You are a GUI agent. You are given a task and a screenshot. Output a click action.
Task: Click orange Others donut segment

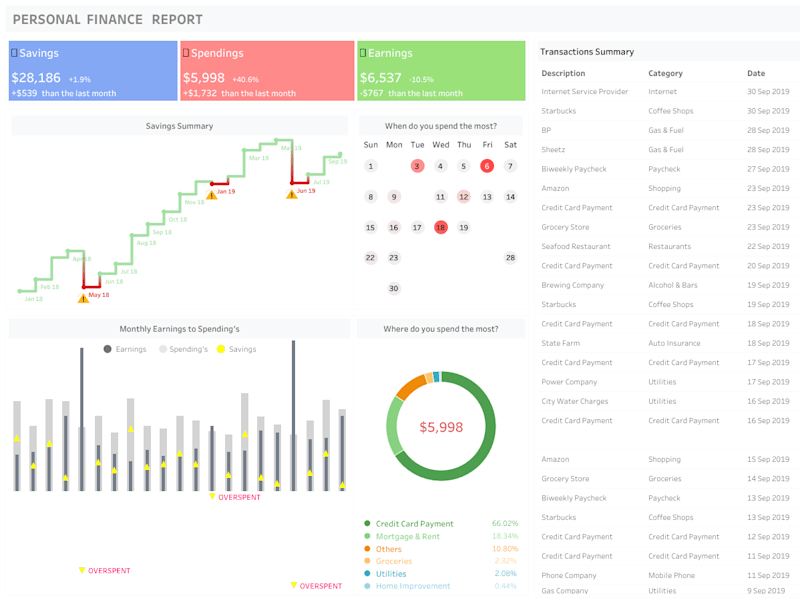point(411,387)
